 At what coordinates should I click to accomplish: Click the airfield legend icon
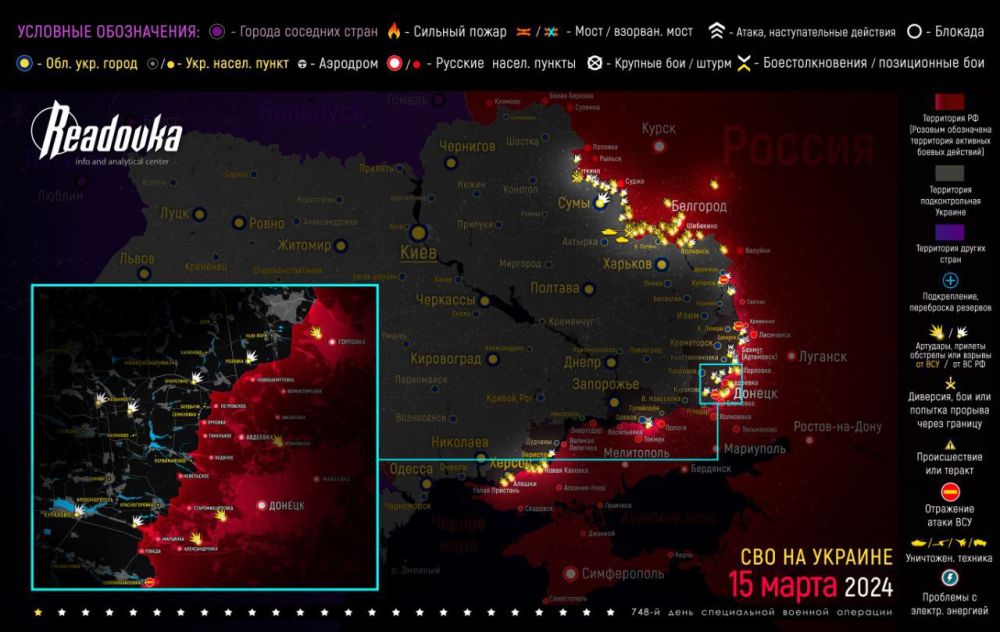[x=300, y=64]
